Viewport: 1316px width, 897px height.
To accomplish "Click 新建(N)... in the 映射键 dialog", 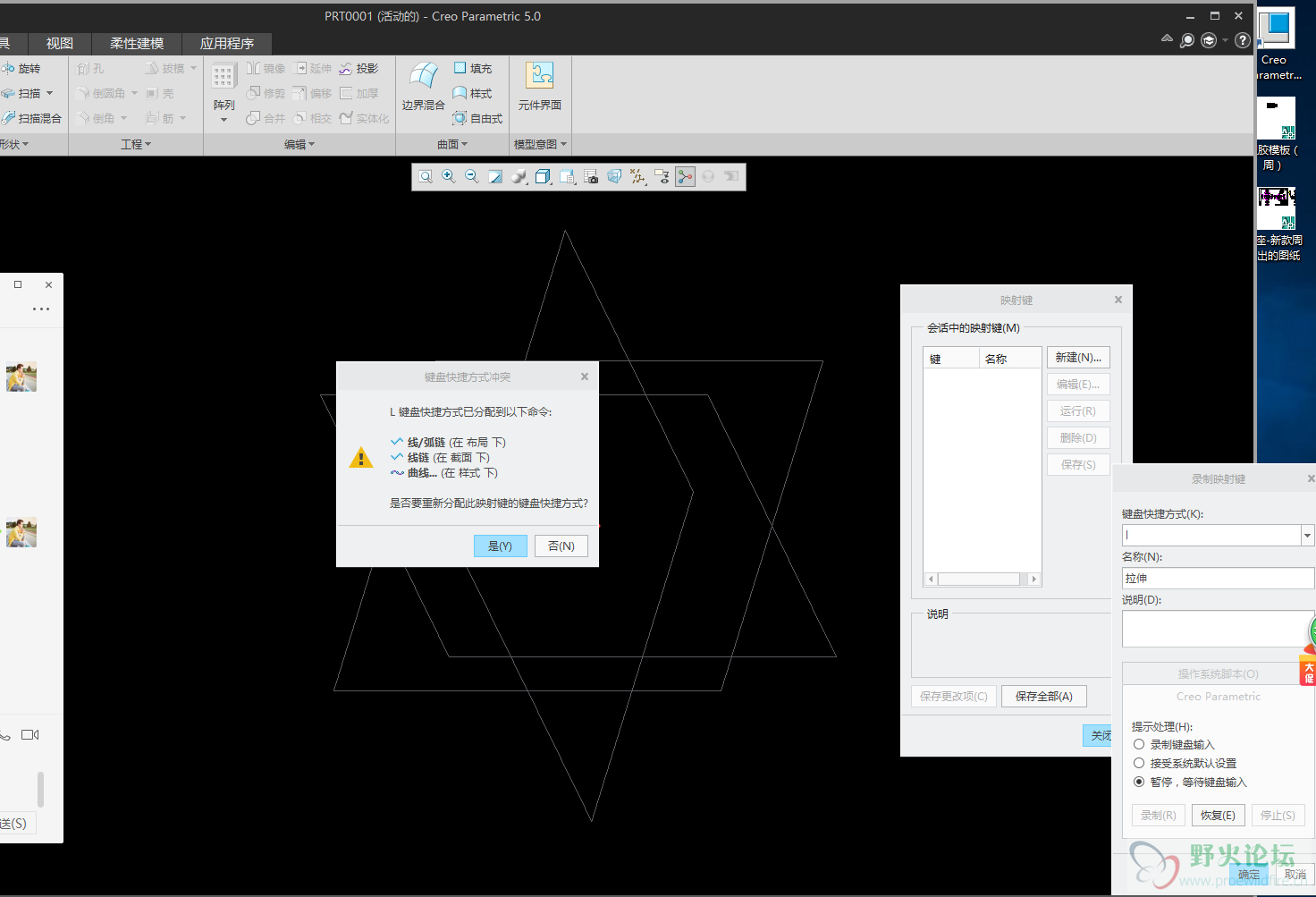I will tap(1078, 357).
